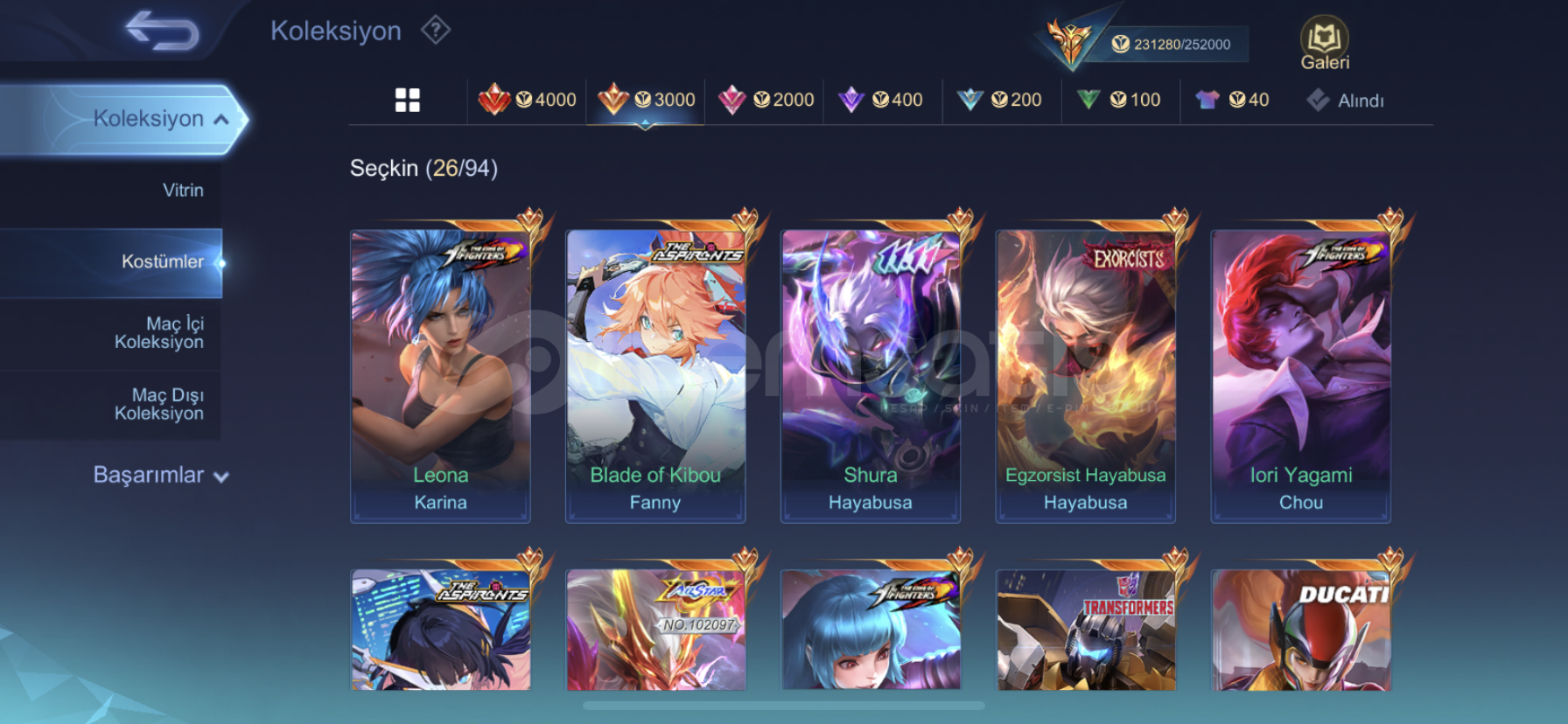Open the Galeri icon
The width and height of the screenshot is (1568, 724).
[1325, 44]
